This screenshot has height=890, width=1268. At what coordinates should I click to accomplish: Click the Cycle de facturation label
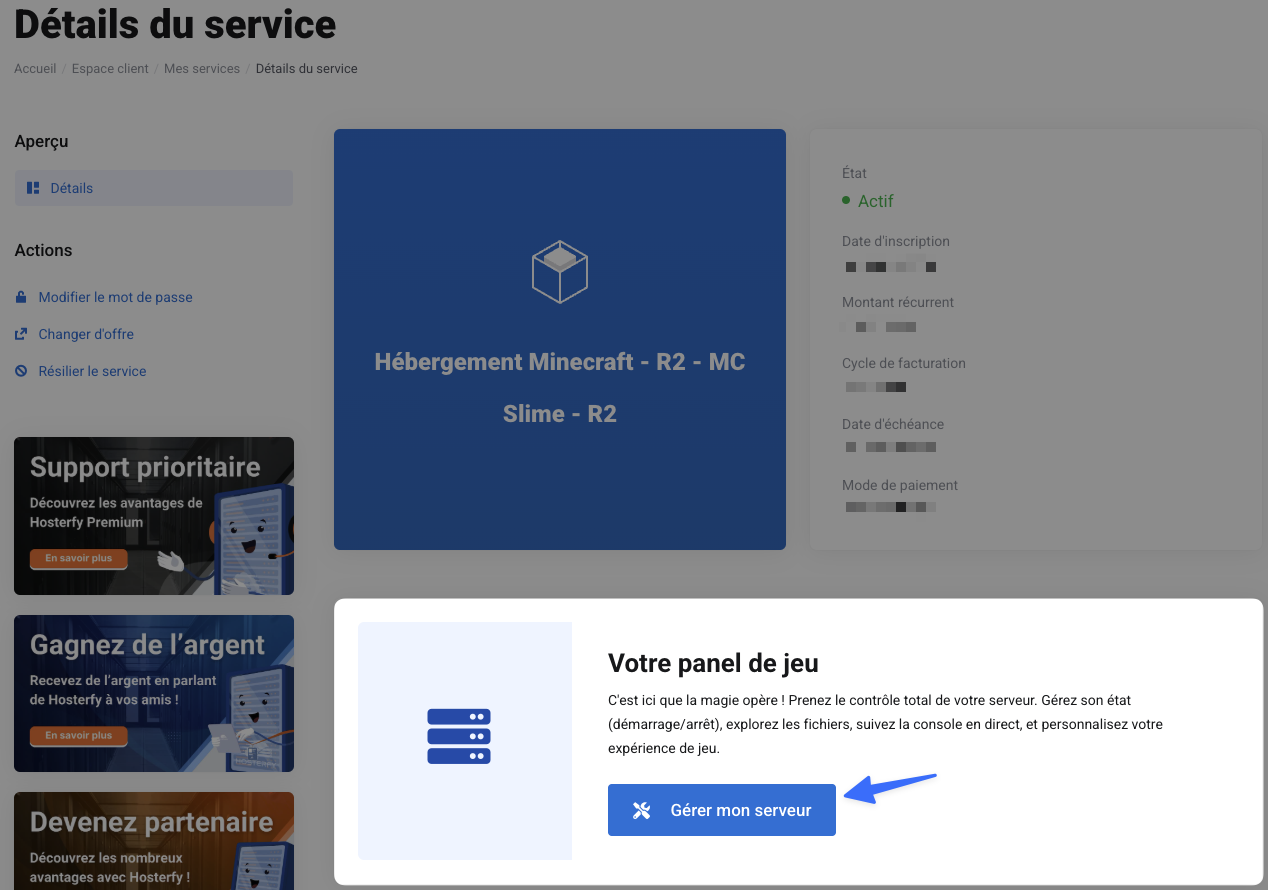click(904, 363)
